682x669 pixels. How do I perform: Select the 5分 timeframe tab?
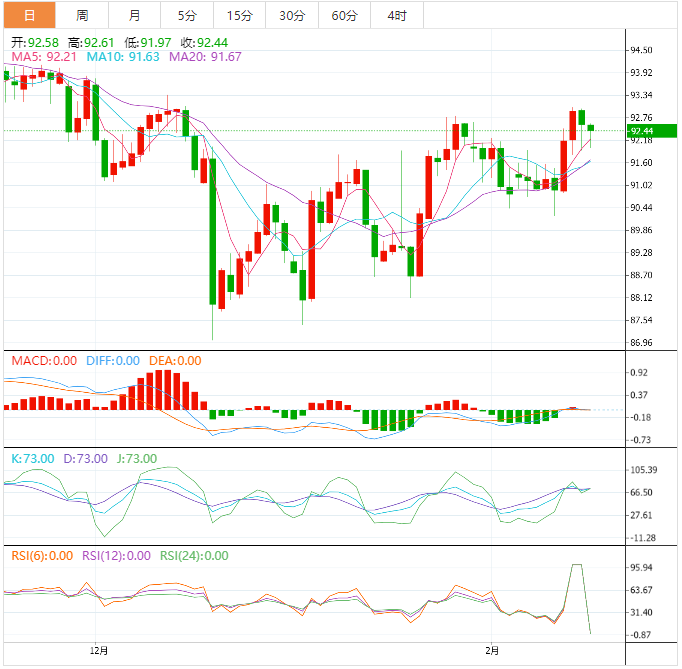[x=187, y=15]
